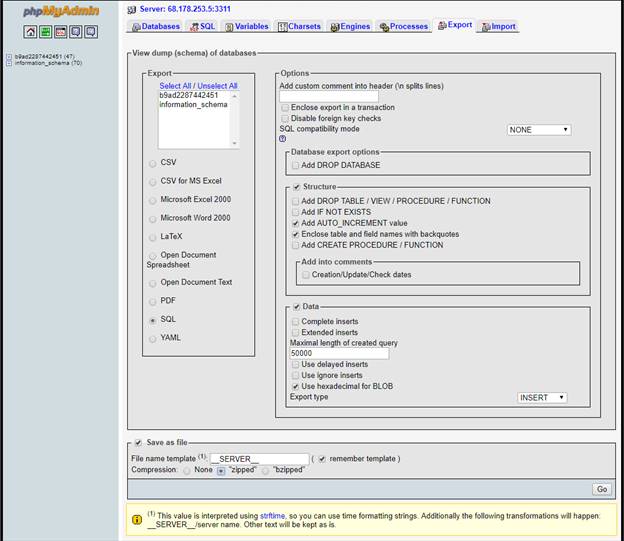Image resolution: width=624 pixels, height=541 pixels.
Task: Click the File name template field
Action: pos(259,459)
